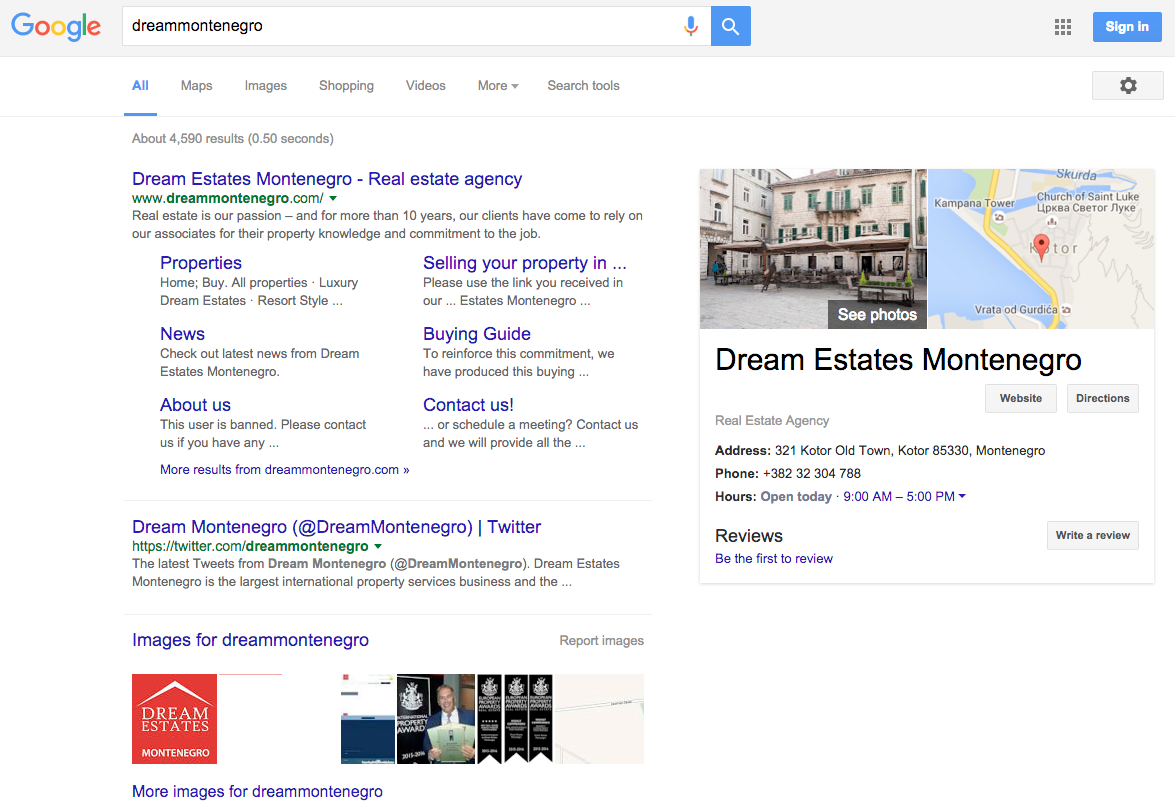Expand the More search categories dropdown
1175x803 pixels.
(x=497, y=85)
